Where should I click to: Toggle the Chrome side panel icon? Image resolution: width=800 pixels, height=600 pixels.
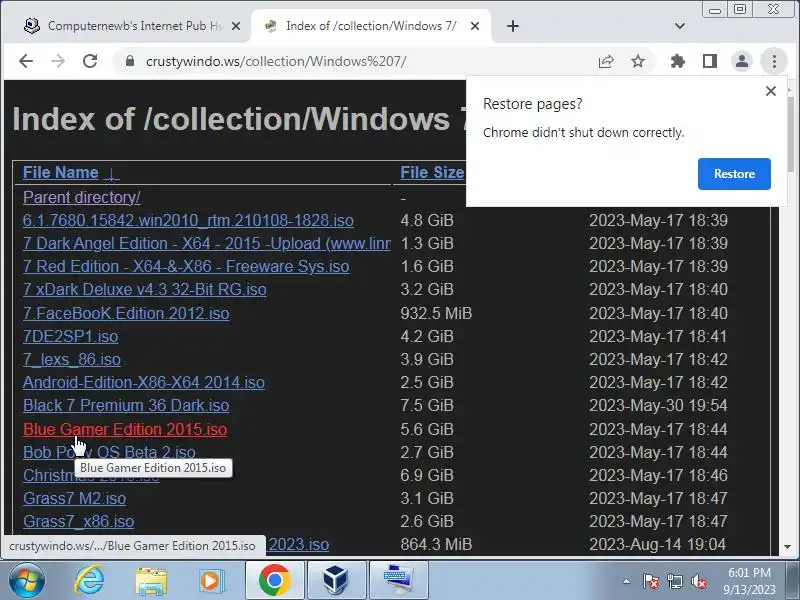pyautogui.click(x=710, y=62)
